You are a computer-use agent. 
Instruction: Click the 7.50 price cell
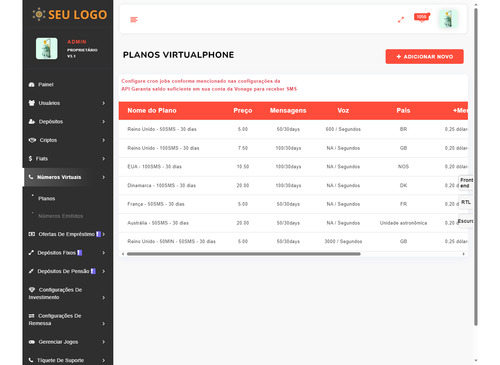243,148
